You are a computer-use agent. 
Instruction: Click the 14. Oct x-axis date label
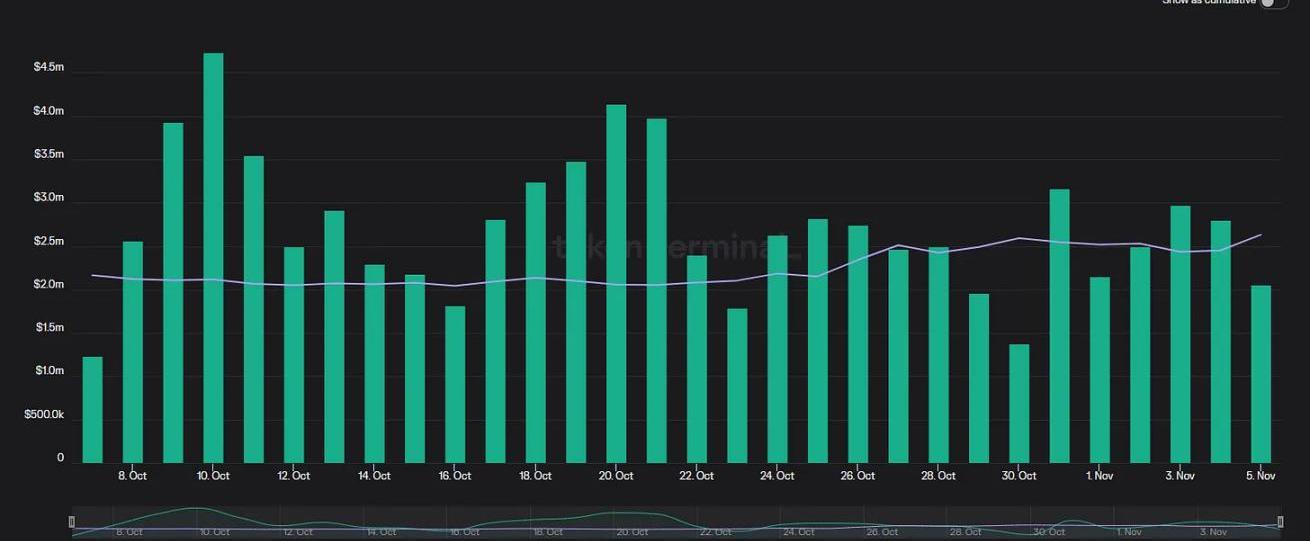pos(374,476)
